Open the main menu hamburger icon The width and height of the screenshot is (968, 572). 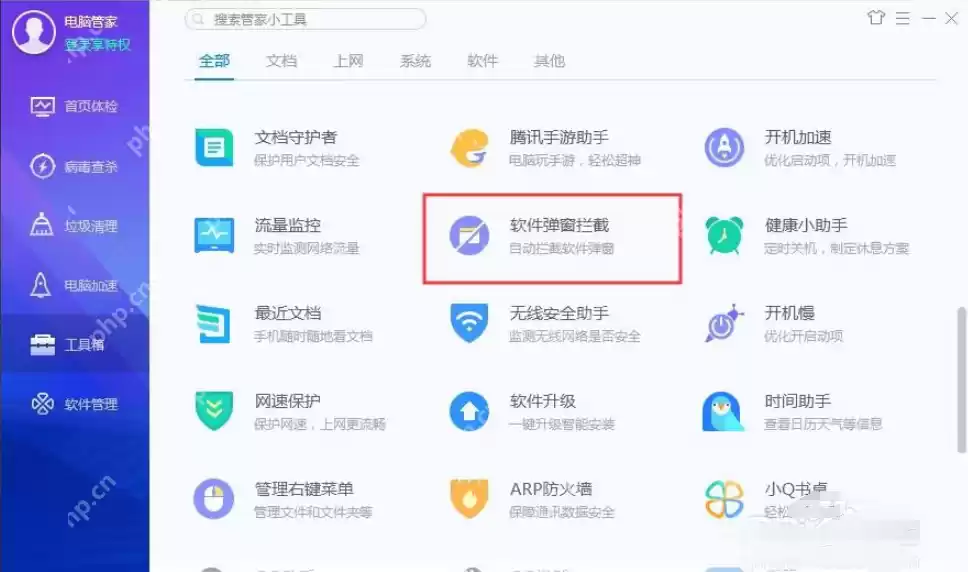click(x=903, y=19)
